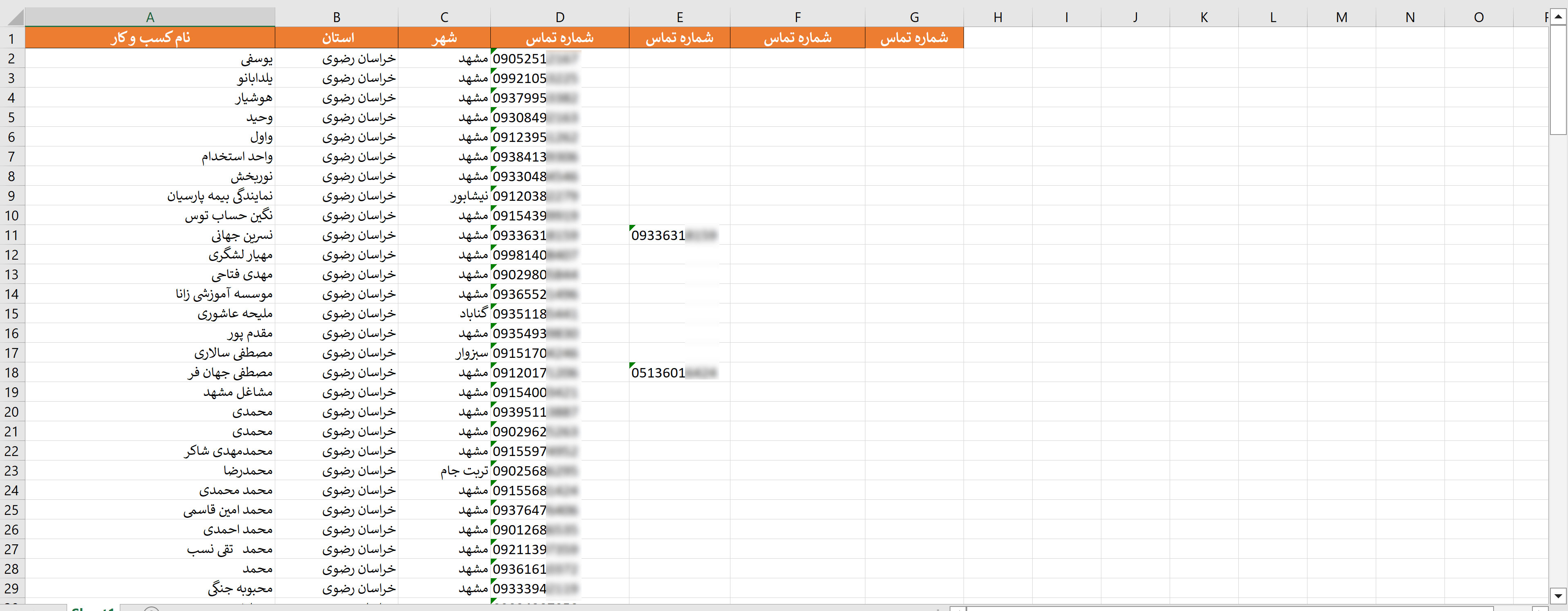The width and height of the screenshot is (1568, 611).
Task: Select column B header
Action: click(x=337, y=17)
